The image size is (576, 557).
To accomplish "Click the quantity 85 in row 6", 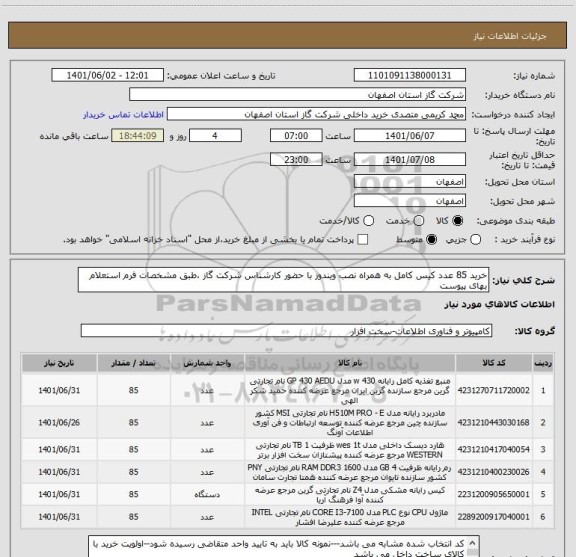I will click(x=133, y=517).
